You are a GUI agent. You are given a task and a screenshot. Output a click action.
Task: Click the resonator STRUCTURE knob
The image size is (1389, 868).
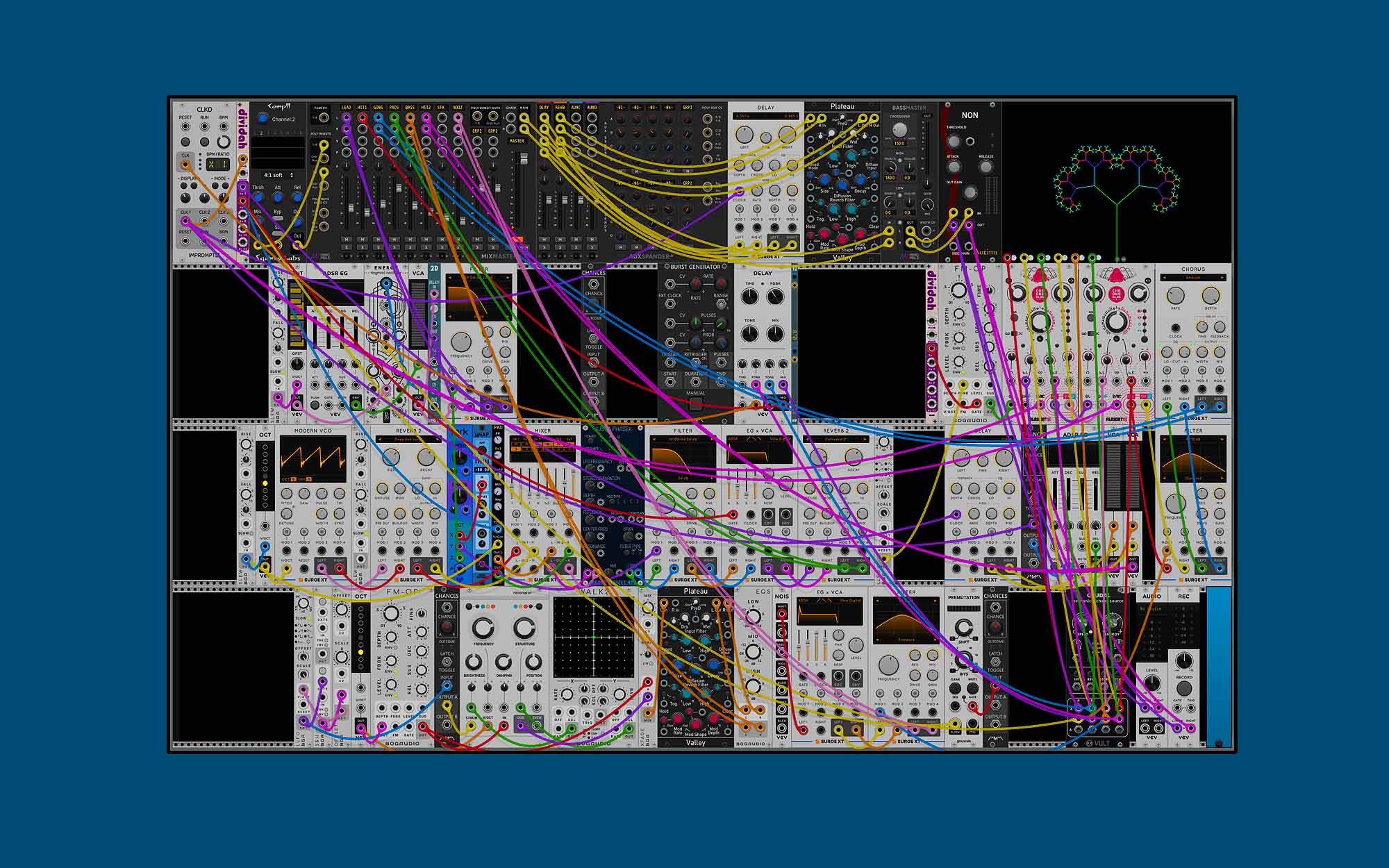[x=524, y=628]
